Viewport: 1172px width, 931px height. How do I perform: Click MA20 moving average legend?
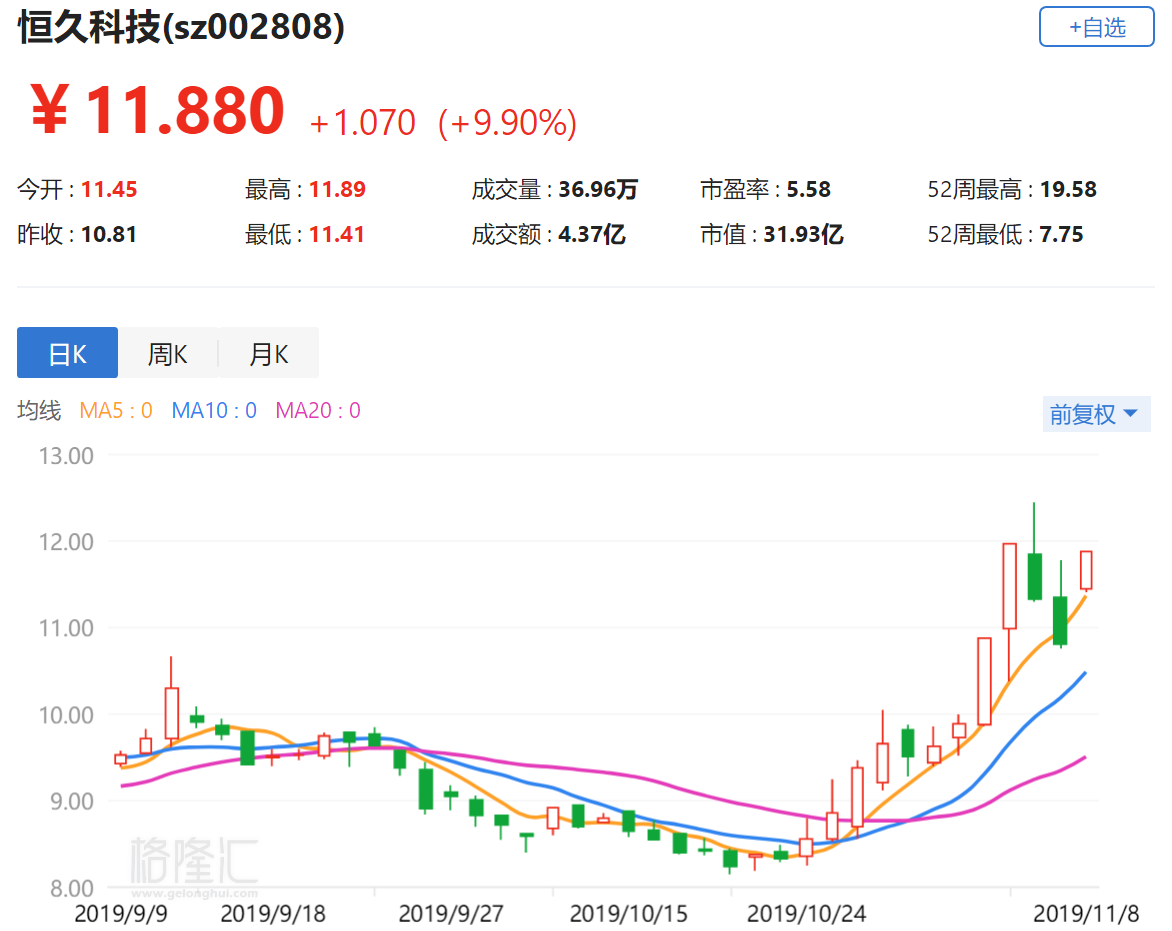tap(318, 410)
